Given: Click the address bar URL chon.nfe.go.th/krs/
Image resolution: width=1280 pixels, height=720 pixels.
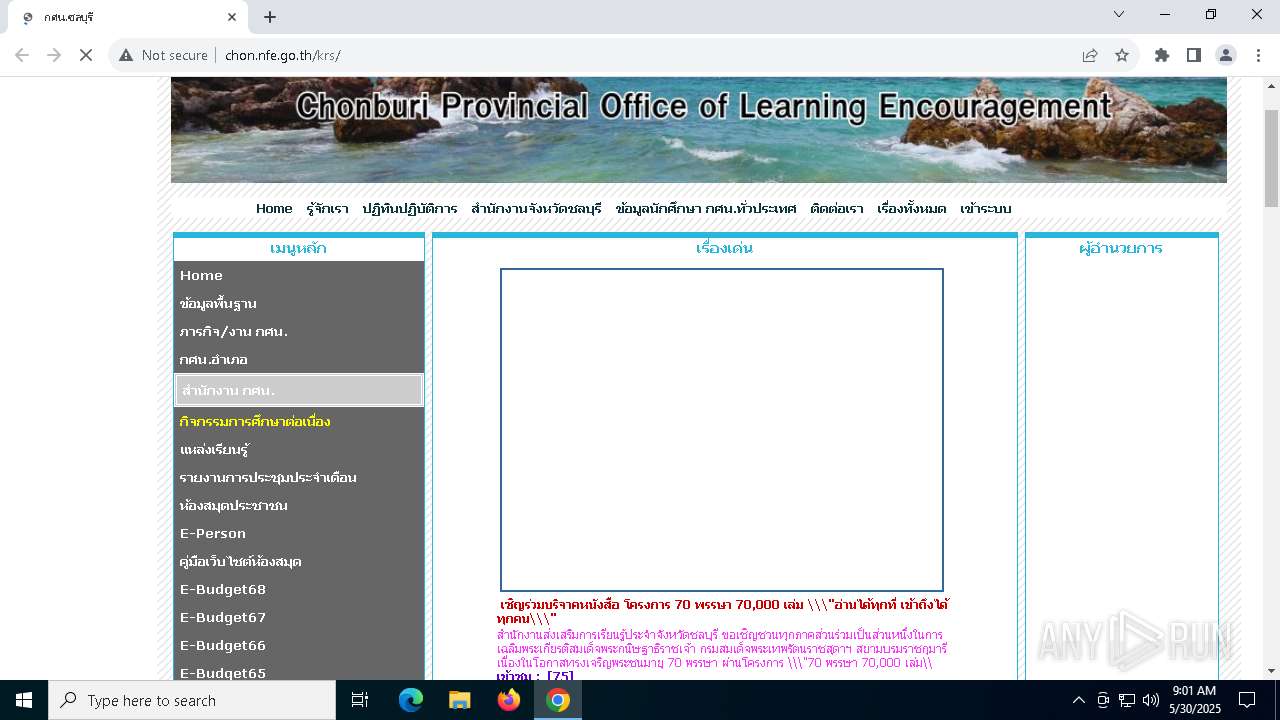Looking at the screenshot, I should point(283,55).
